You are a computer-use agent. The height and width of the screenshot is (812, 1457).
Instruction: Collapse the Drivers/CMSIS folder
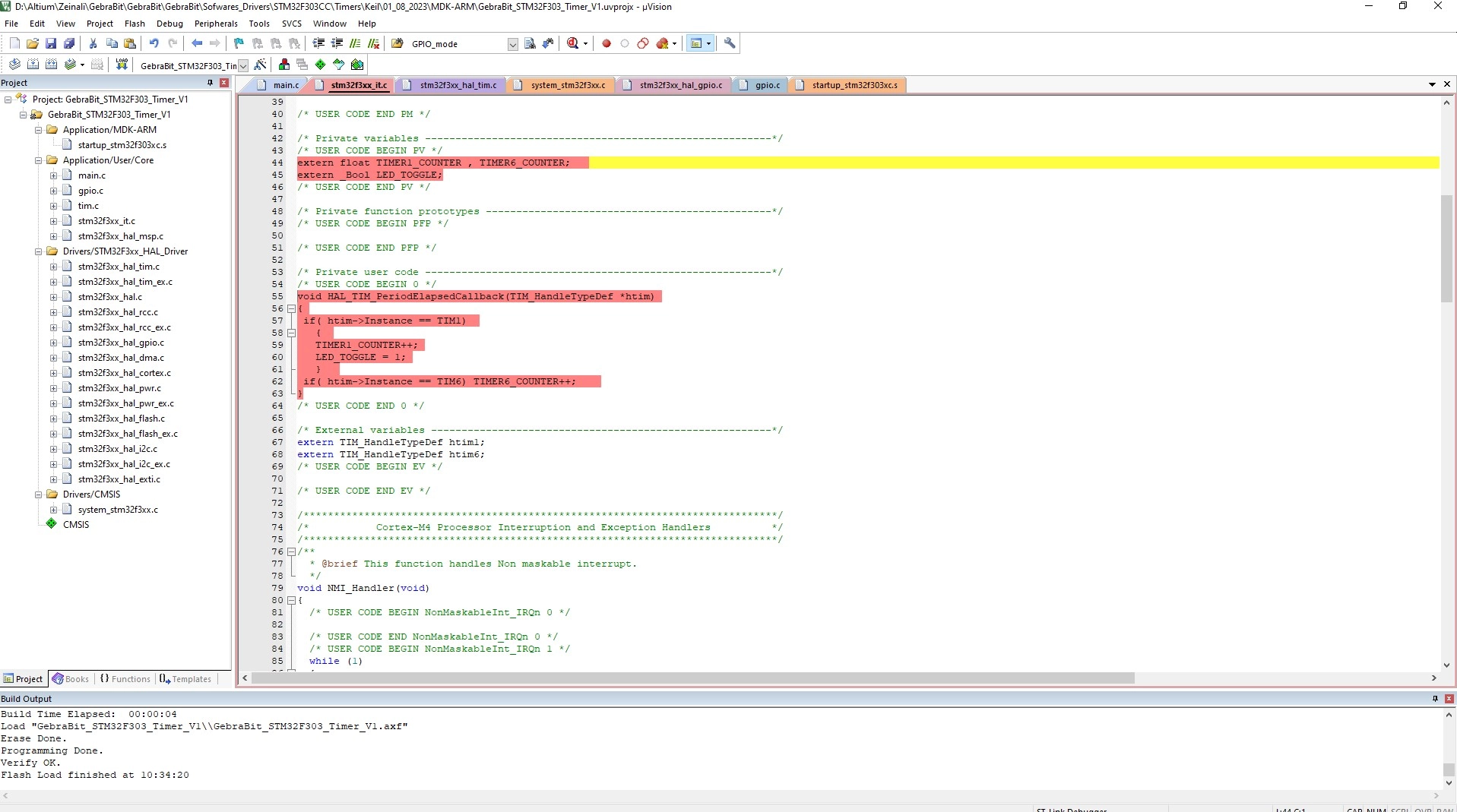(x=38, y=494)
